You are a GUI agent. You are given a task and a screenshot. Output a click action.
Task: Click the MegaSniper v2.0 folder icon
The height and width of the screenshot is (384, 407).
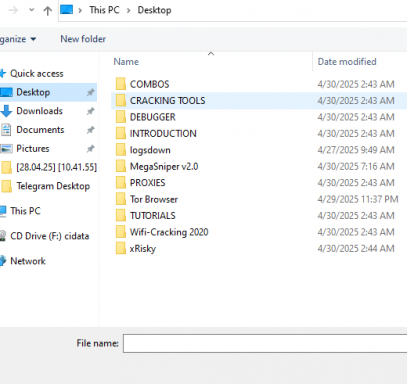click(121, 166)
